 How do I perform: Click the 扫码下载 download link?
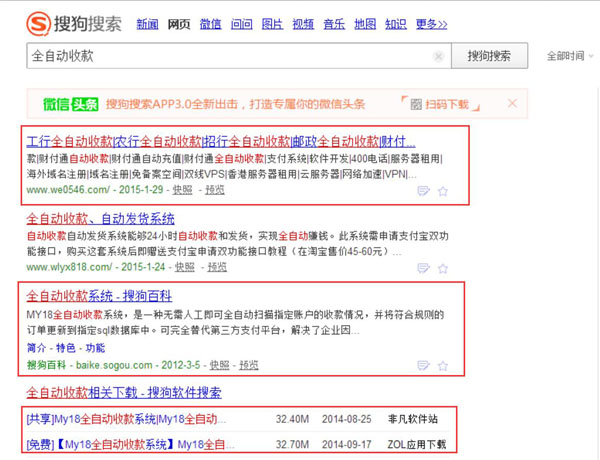[447, 104]
